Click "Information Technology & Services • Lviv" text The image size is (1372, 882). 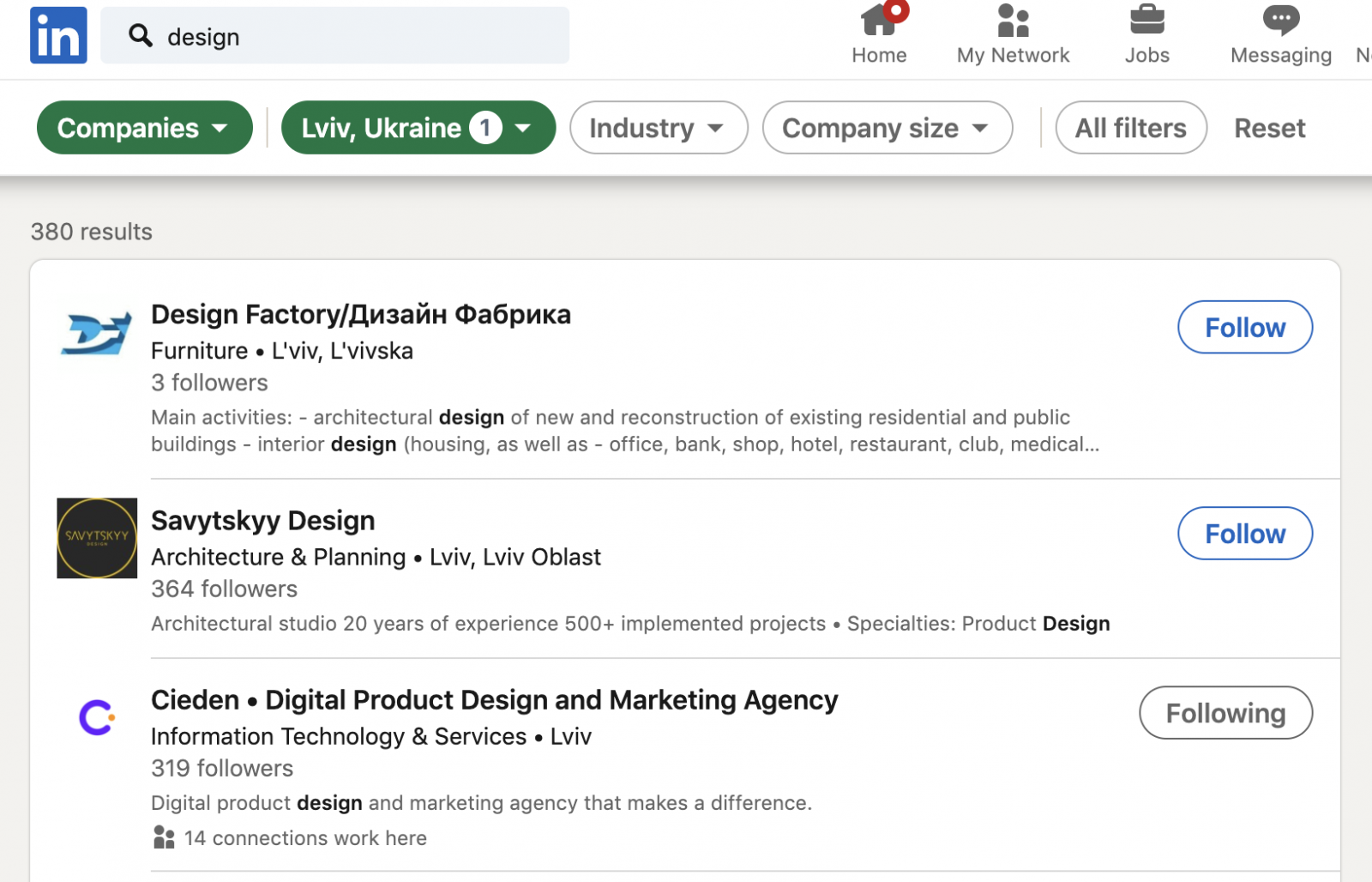pyautogui.click(x=371, y=737)
